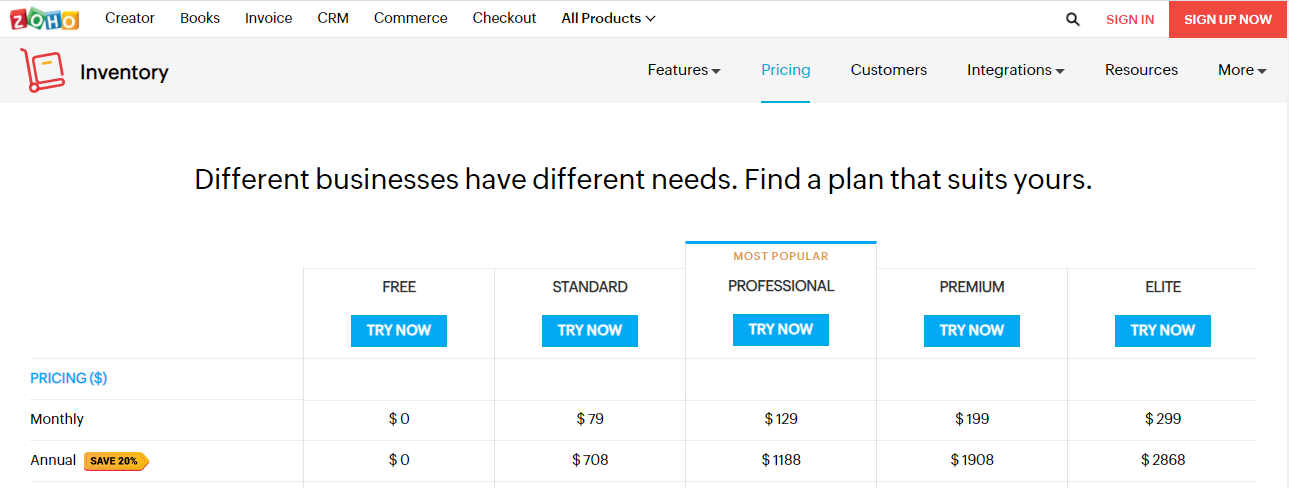Expand the All Products dropdown
The width and height of the screenshot is (1289, 488).
pos(608,18)
